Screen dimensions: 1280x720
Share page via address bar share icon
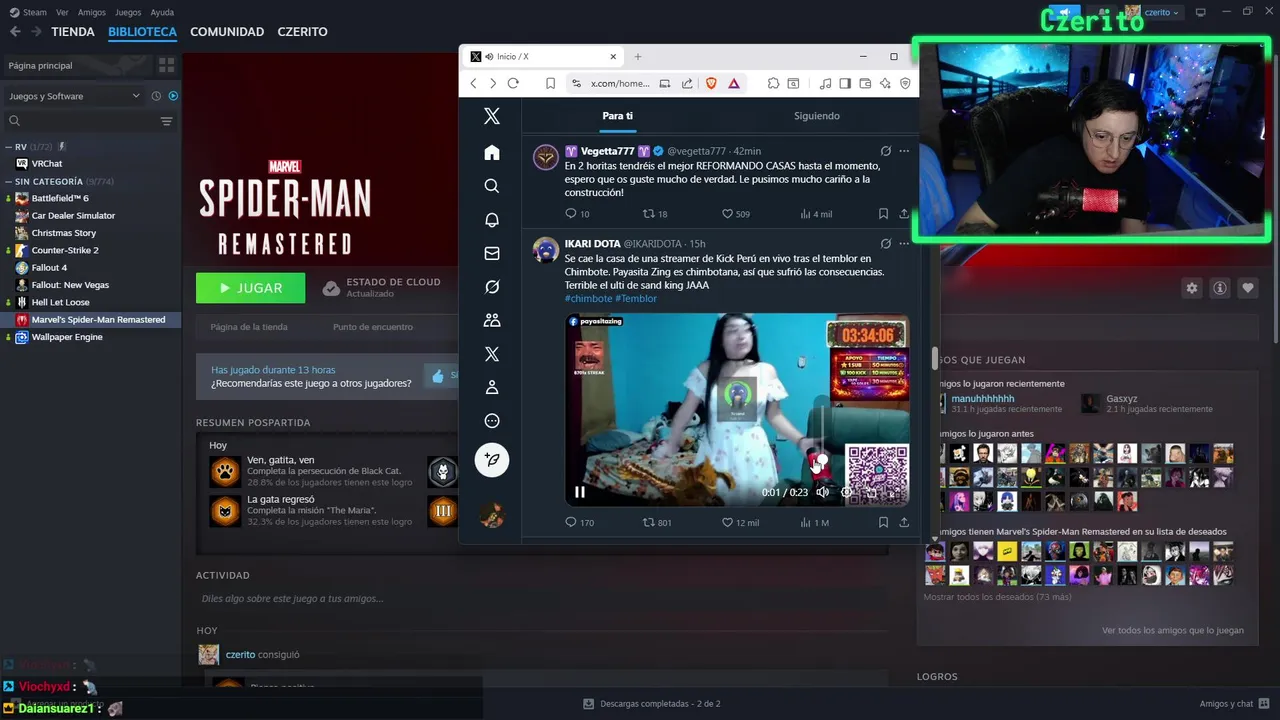pos(687,84)
